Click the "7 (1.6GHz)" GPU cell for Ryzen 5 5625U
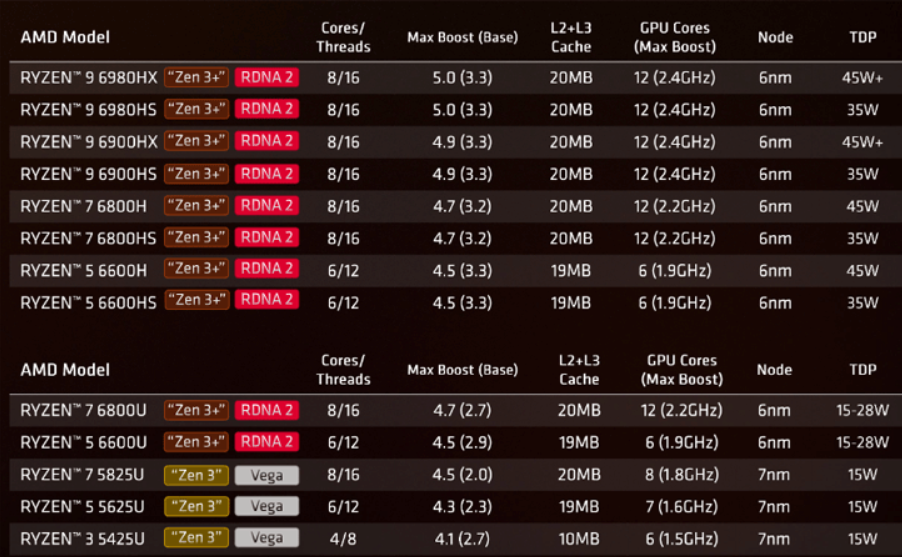The image size is (902, 557). (x=682, y=507)
